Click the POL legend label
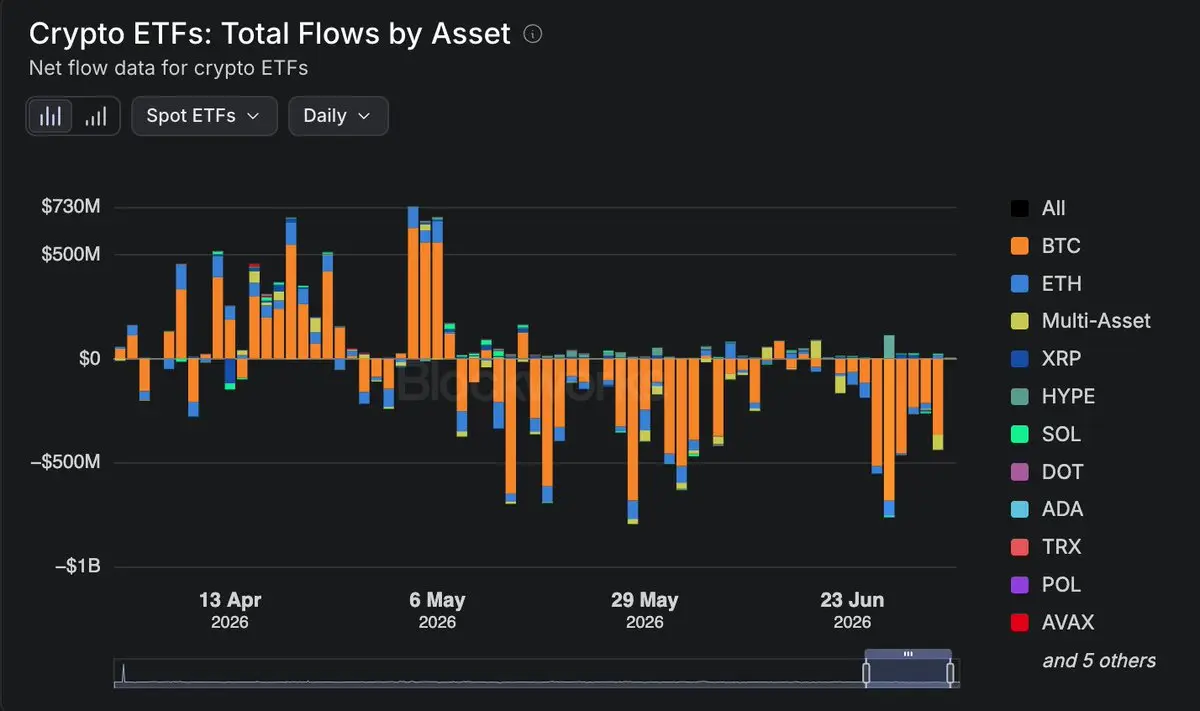This screenshot has width=1200, height=711. pos(1061,585)
